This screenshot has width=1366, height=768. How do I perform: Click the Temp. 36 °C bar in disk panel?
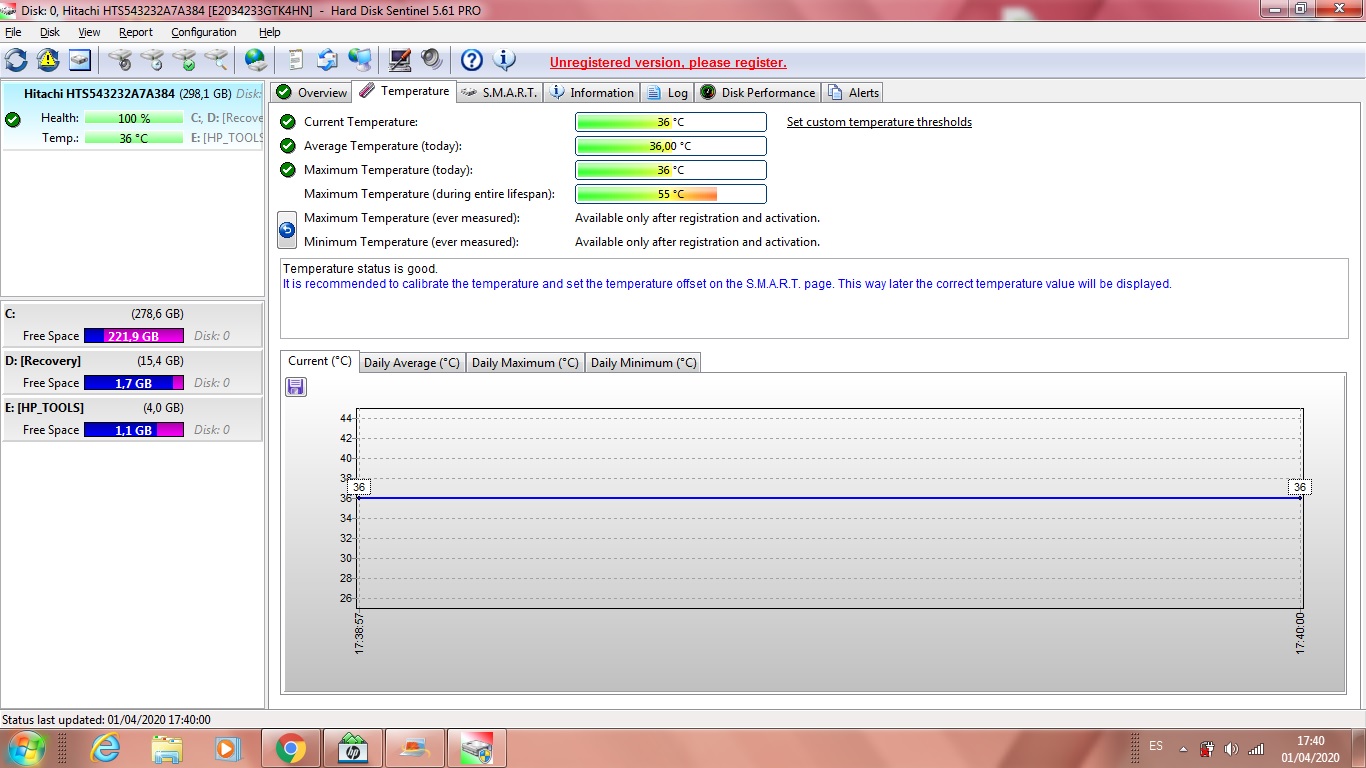[134, 138]
